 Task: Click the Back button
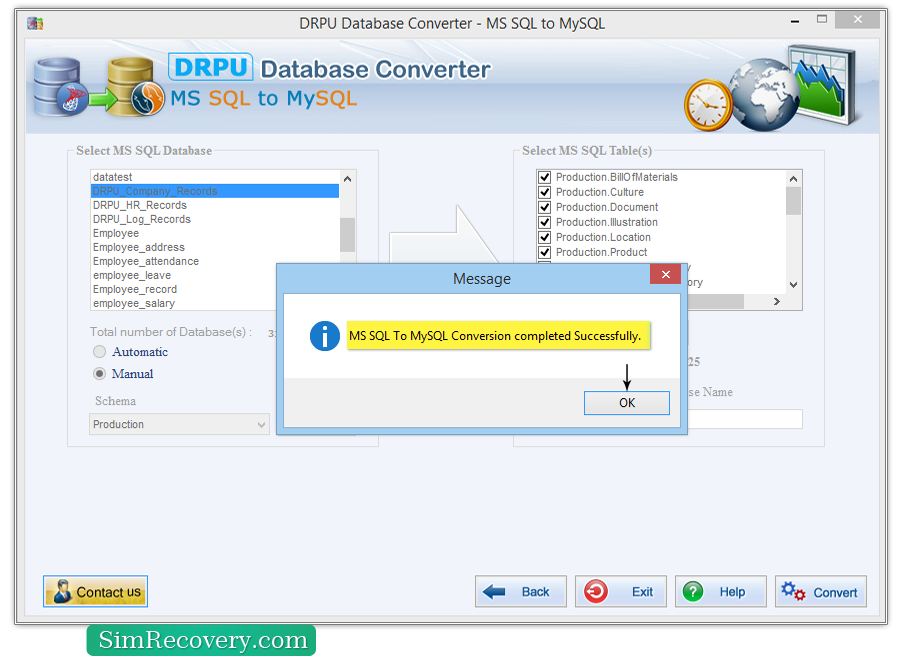click(x=521, y=591)
